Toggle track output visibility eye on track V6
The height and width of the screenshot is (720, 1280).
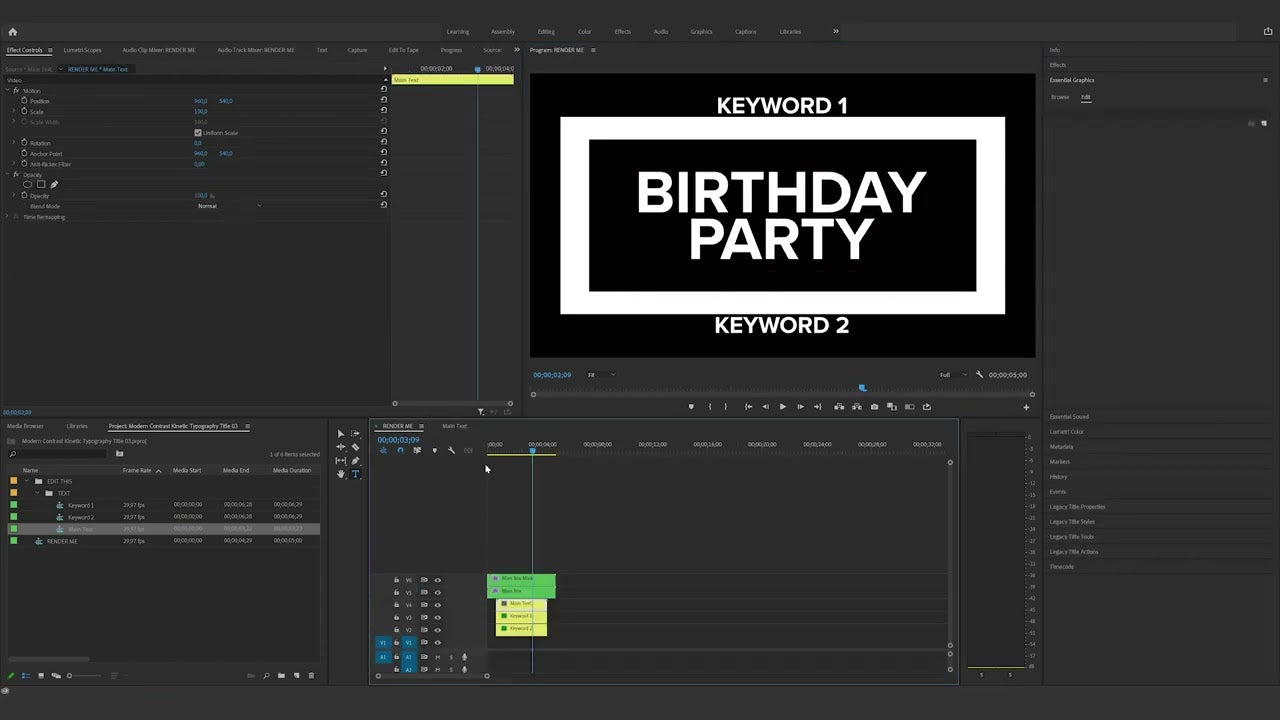(x=438, y=580)
